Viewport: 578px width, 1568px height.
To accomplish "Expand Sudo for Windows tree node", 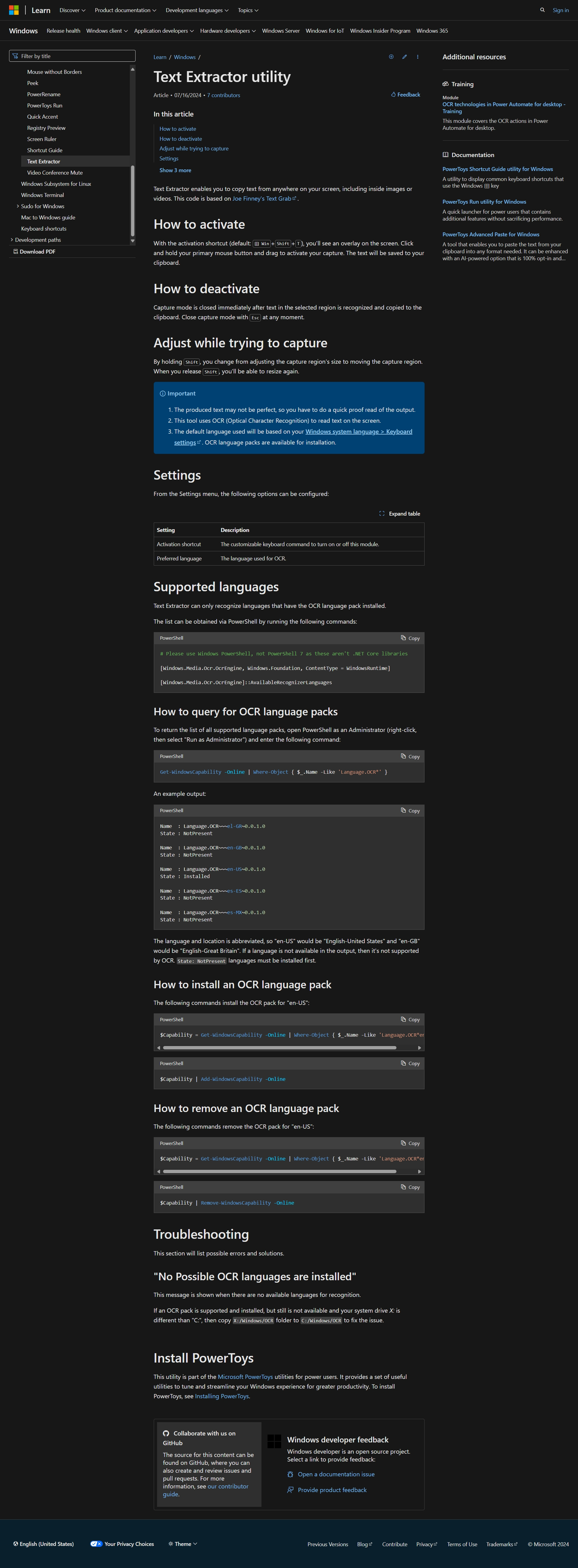I will pyautogui.click(x=18, y=206).
